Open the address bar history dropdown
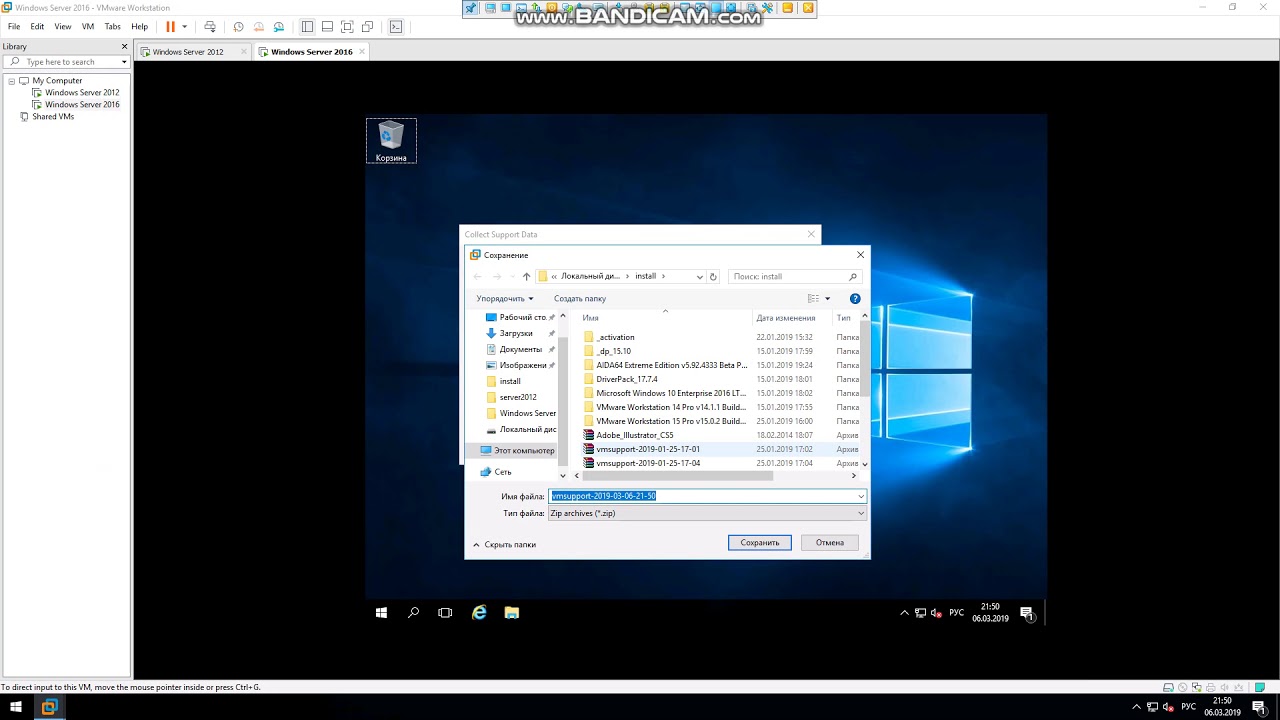The image size is (1280, 720). [x=699, y=277]
